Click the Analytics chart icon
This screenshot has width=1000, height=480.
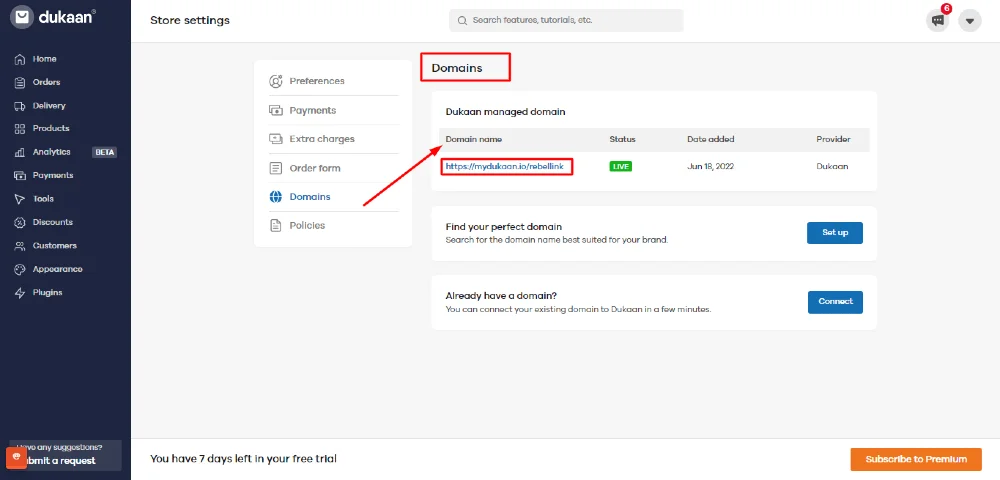tap(20, 152)
